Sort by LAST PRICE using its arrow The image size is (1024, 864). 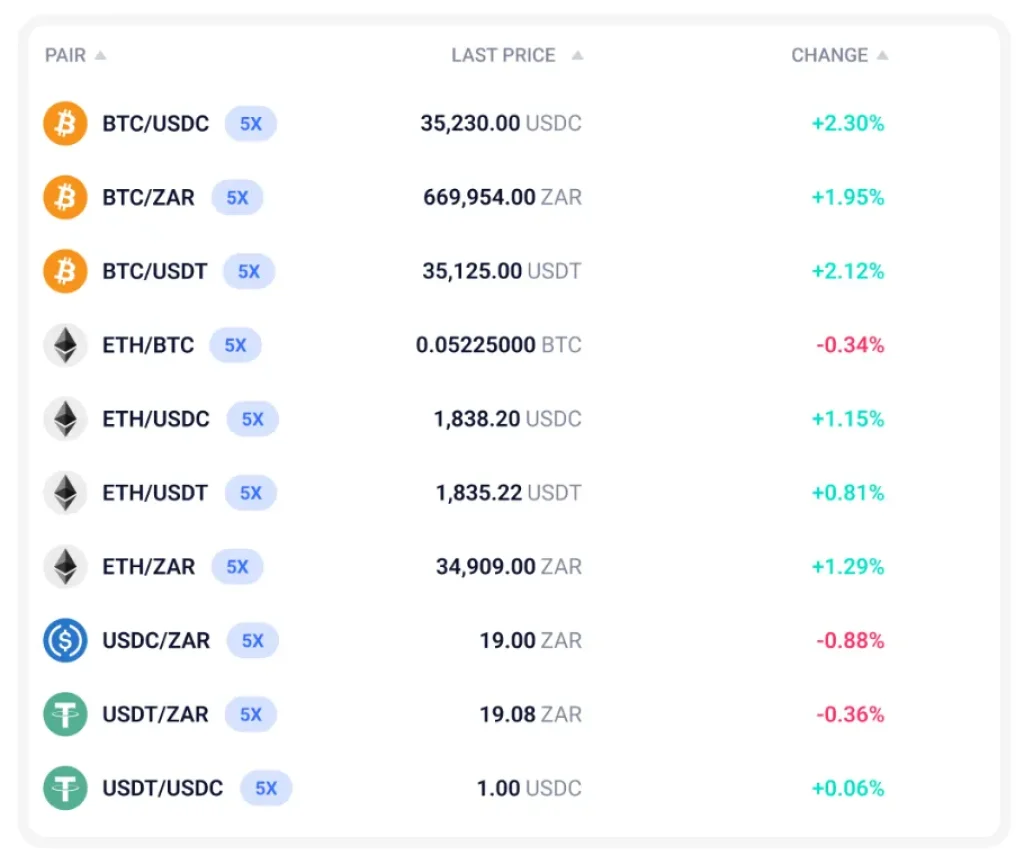(x=577, y=56)
